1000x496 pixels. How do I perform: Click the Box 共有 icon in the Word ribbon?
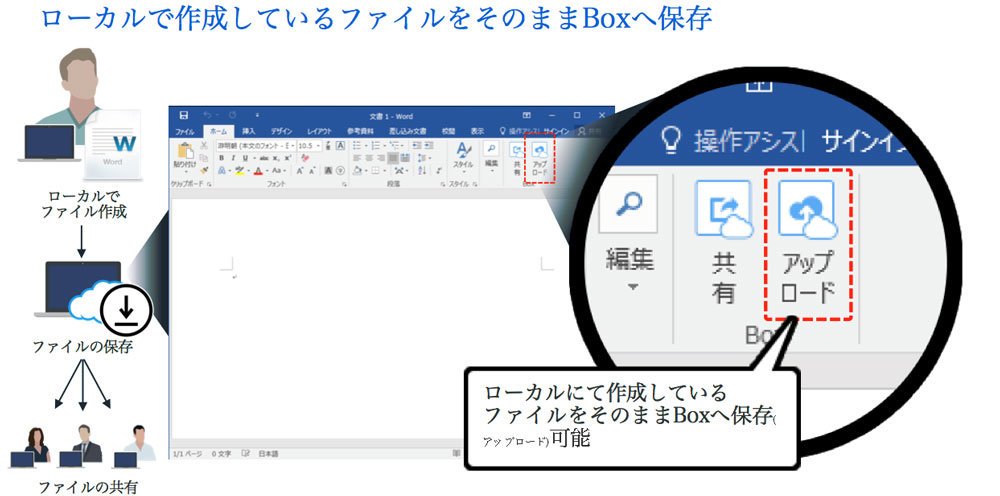[517, 150]
